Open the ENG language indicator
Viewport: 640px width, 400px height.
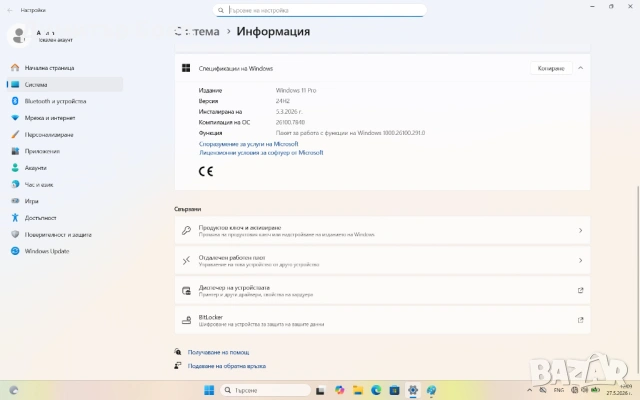click(559, 390)
